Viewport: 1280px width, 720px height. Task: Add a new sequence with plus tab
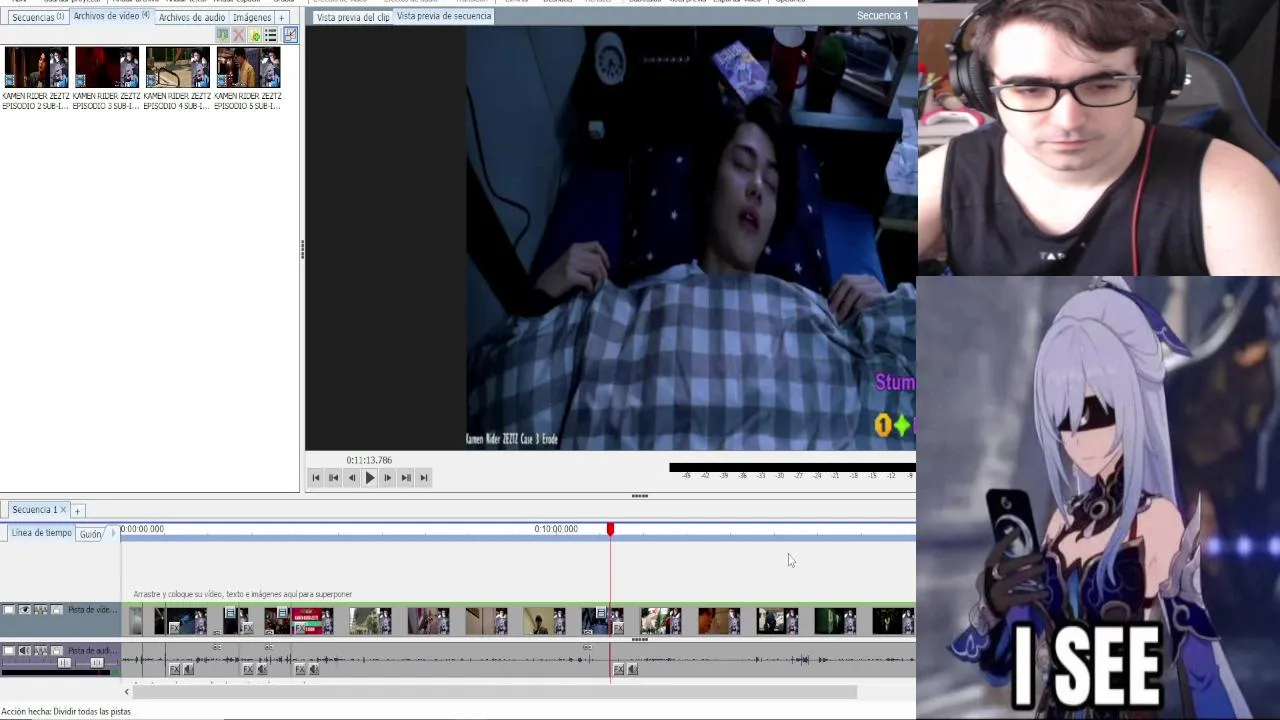tap(77, 511)
